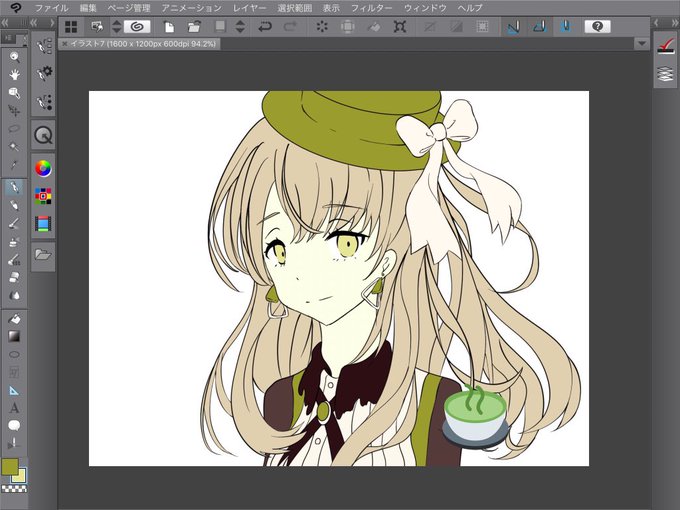This screenshot has height=510, width=680.
Task: Open the ページ管理 menu
Action: click(129, 8)
